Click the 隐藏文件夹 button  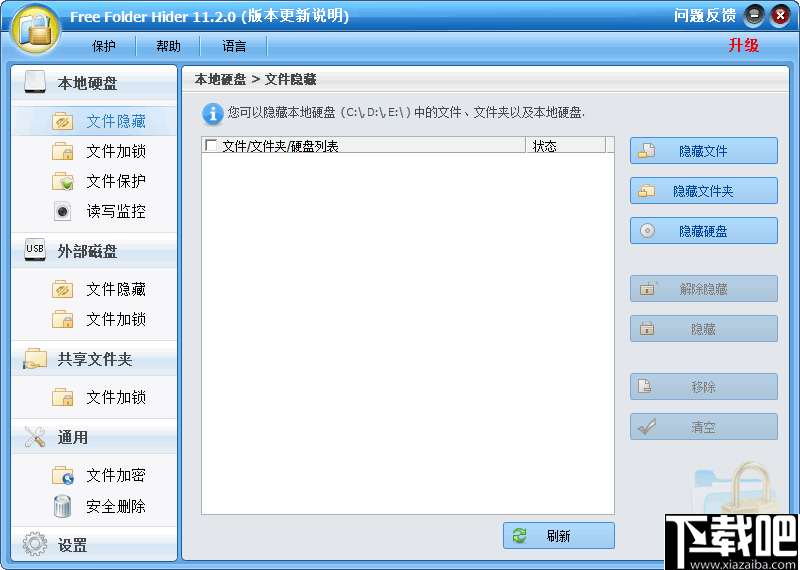tap(704, 191)
